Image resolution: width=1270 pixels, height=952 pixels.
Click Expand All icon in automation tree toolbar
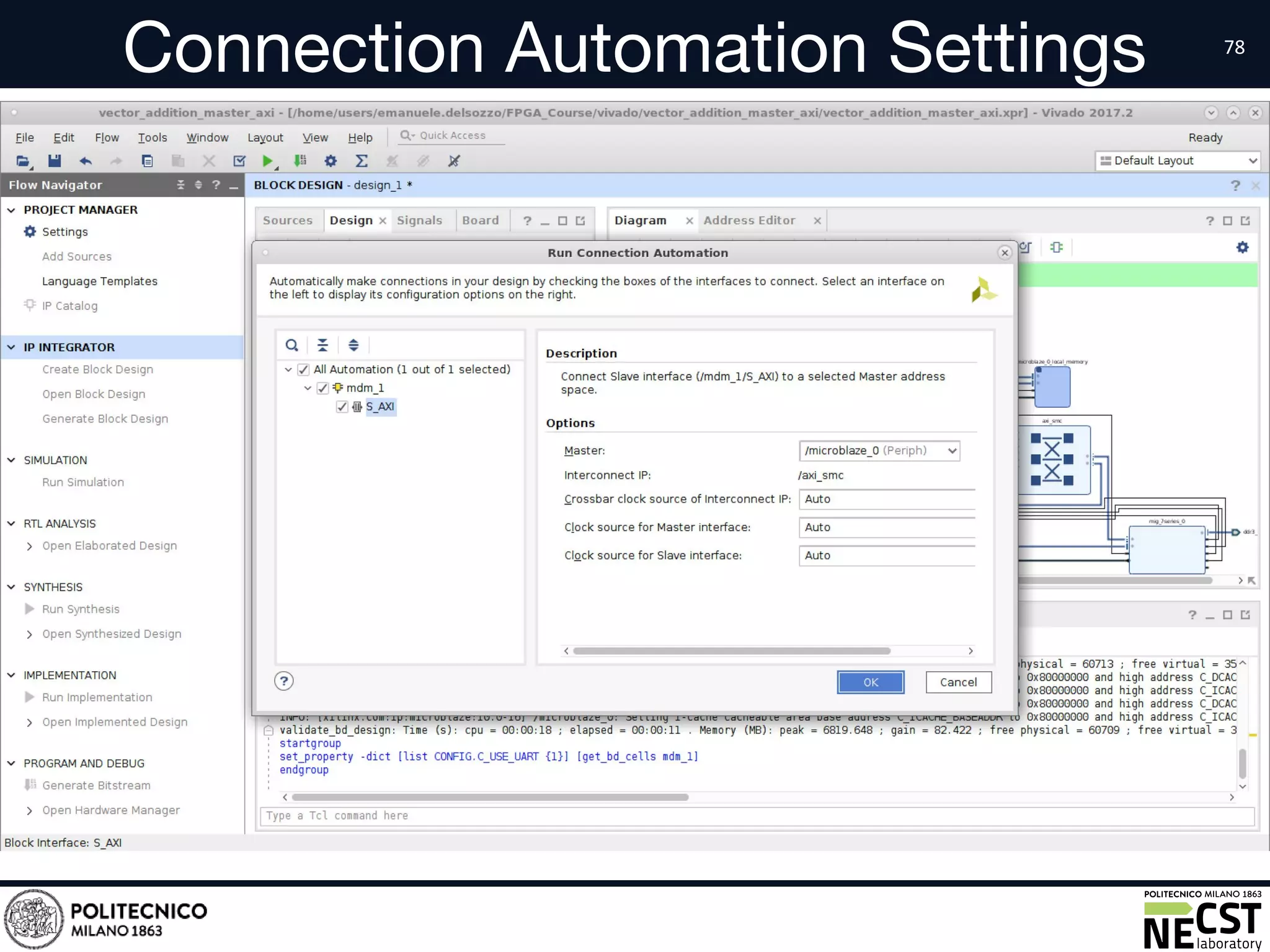[x=353, y=345]
